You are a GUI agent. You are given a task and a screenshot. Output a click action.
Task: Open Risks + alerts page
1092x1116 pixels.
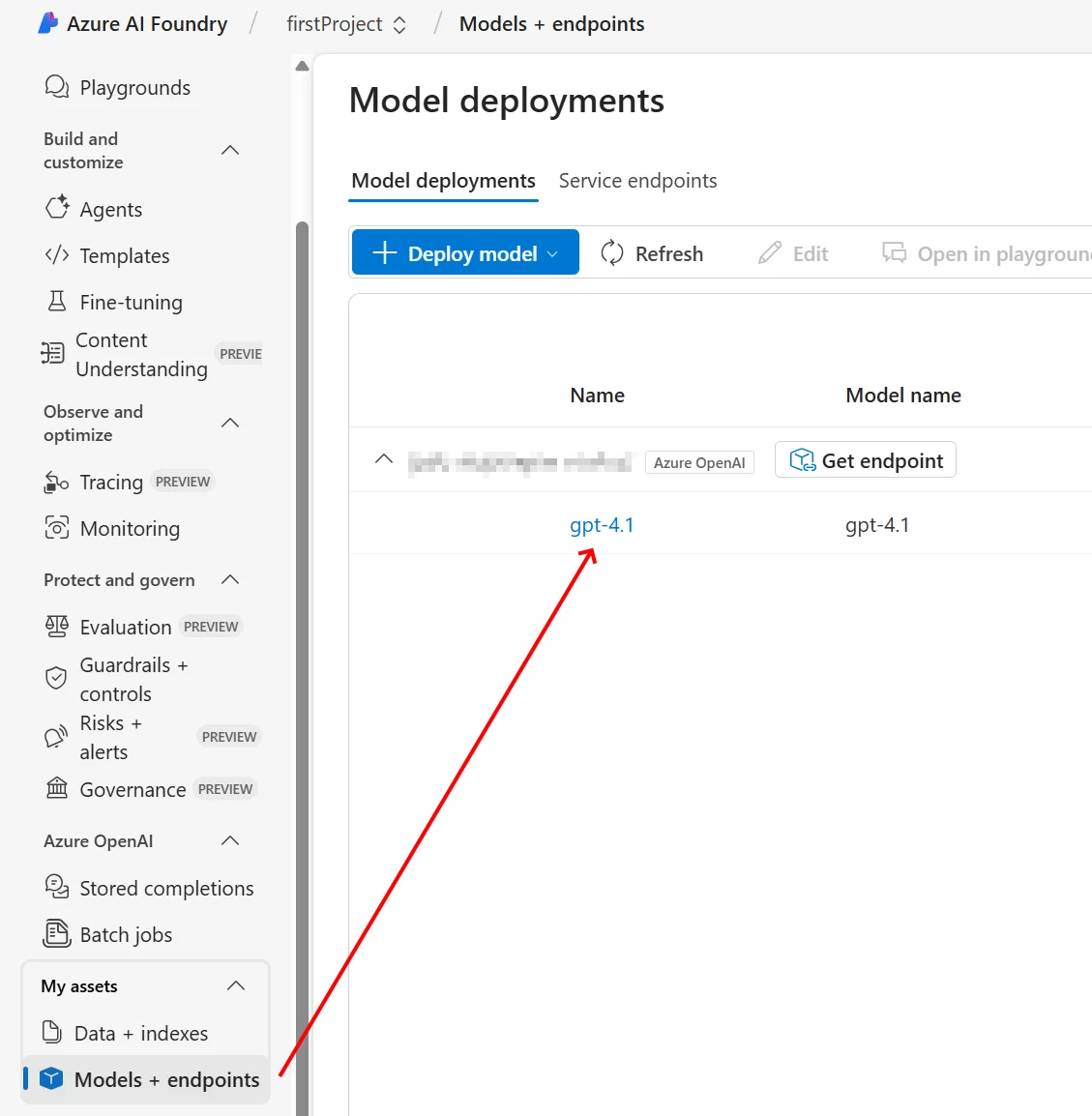(x=110, y=737)
